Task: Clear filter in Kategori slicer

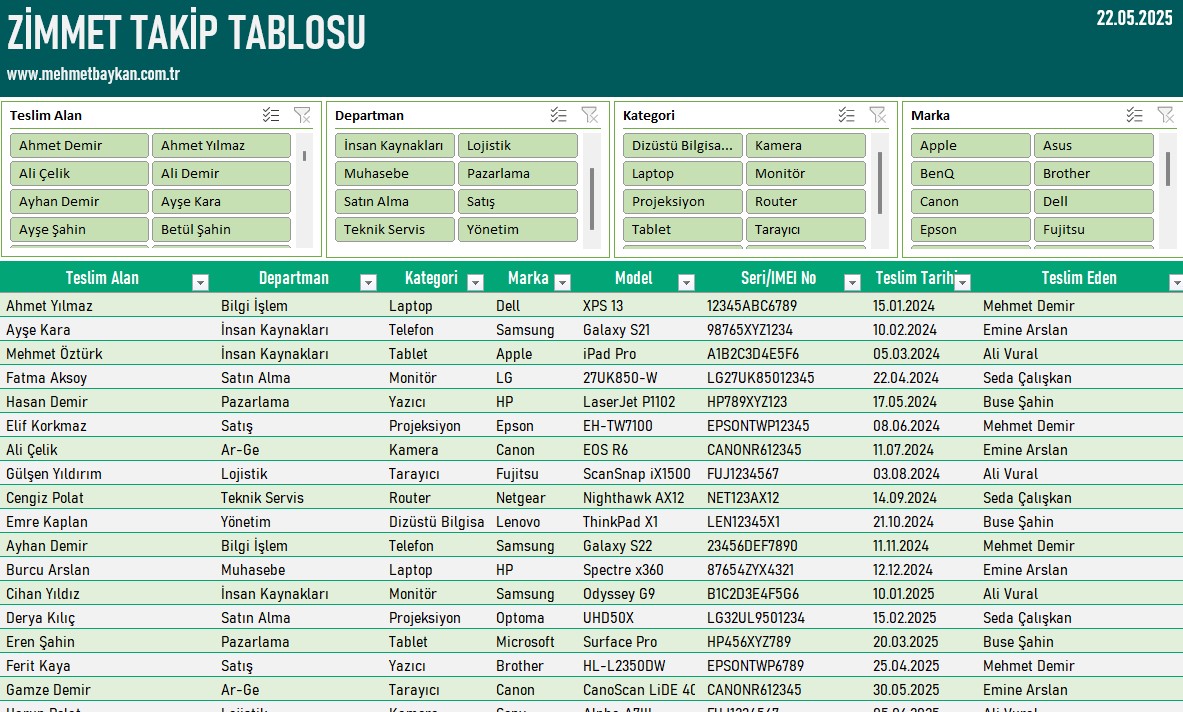Action: 878,115
